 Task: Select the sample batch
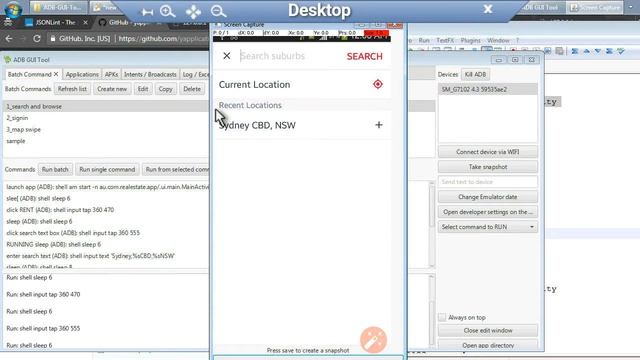pos(106,141)
